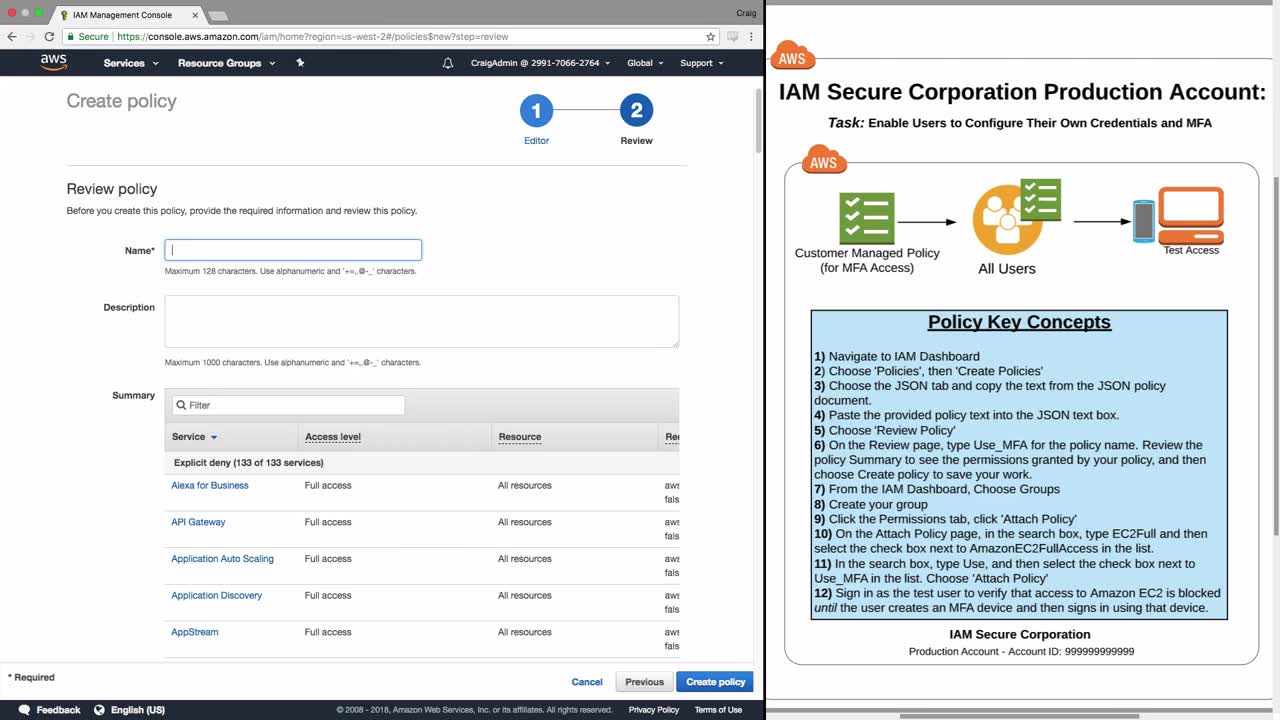Screen dimensions: 1280x720
Task: Click the "IAM Secure Corporation Production Account:" title
Action: point(1022,92)
